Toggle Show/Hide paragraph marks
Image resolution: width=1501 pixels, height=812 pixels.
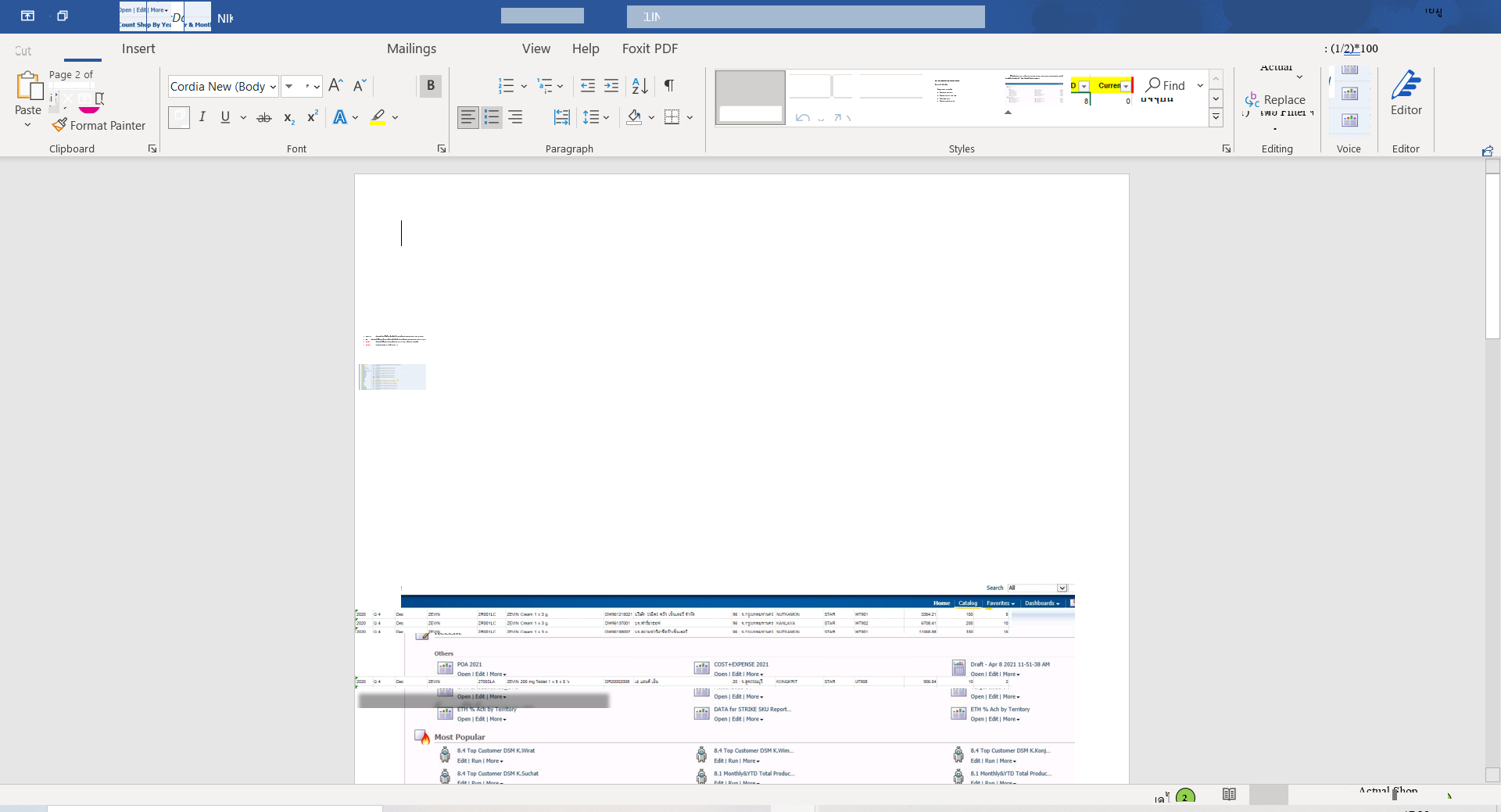point(669,85)
